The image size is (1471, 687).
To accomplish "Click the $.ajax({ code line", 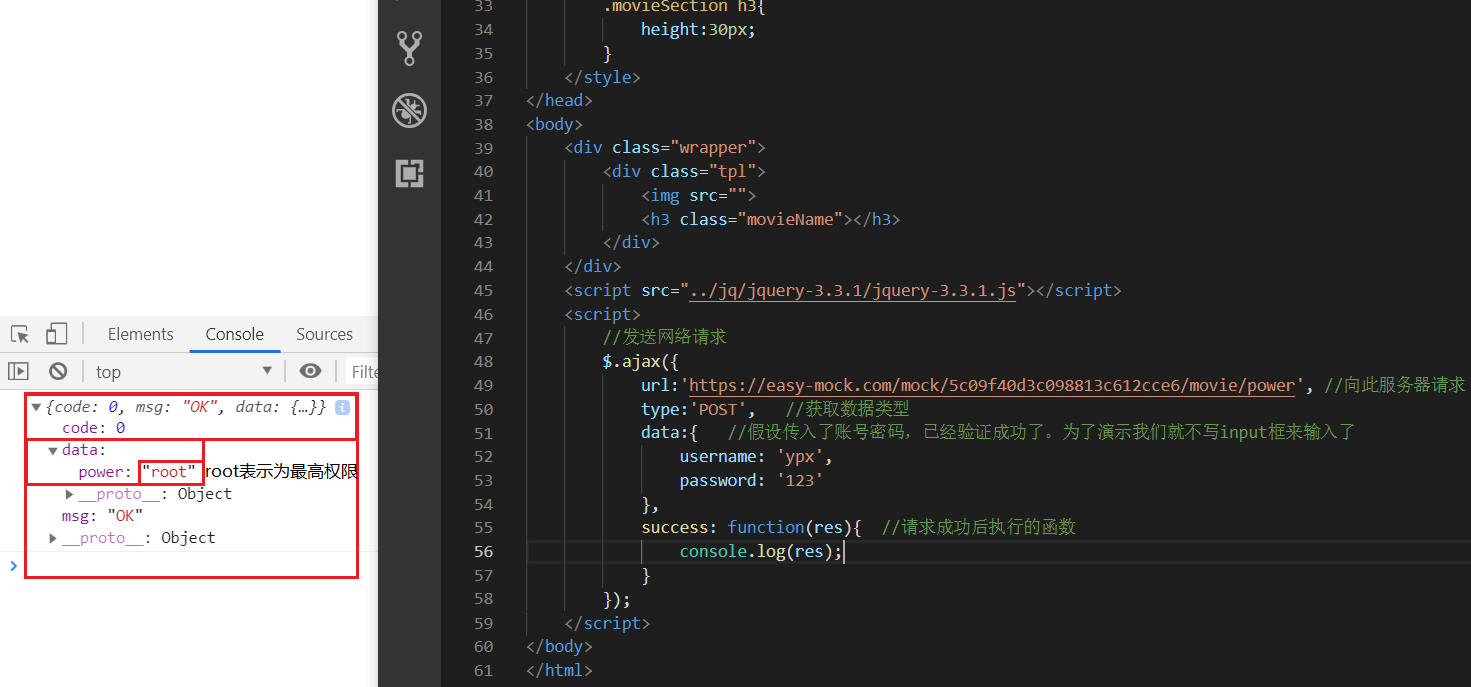I will (x=640, y=361).
